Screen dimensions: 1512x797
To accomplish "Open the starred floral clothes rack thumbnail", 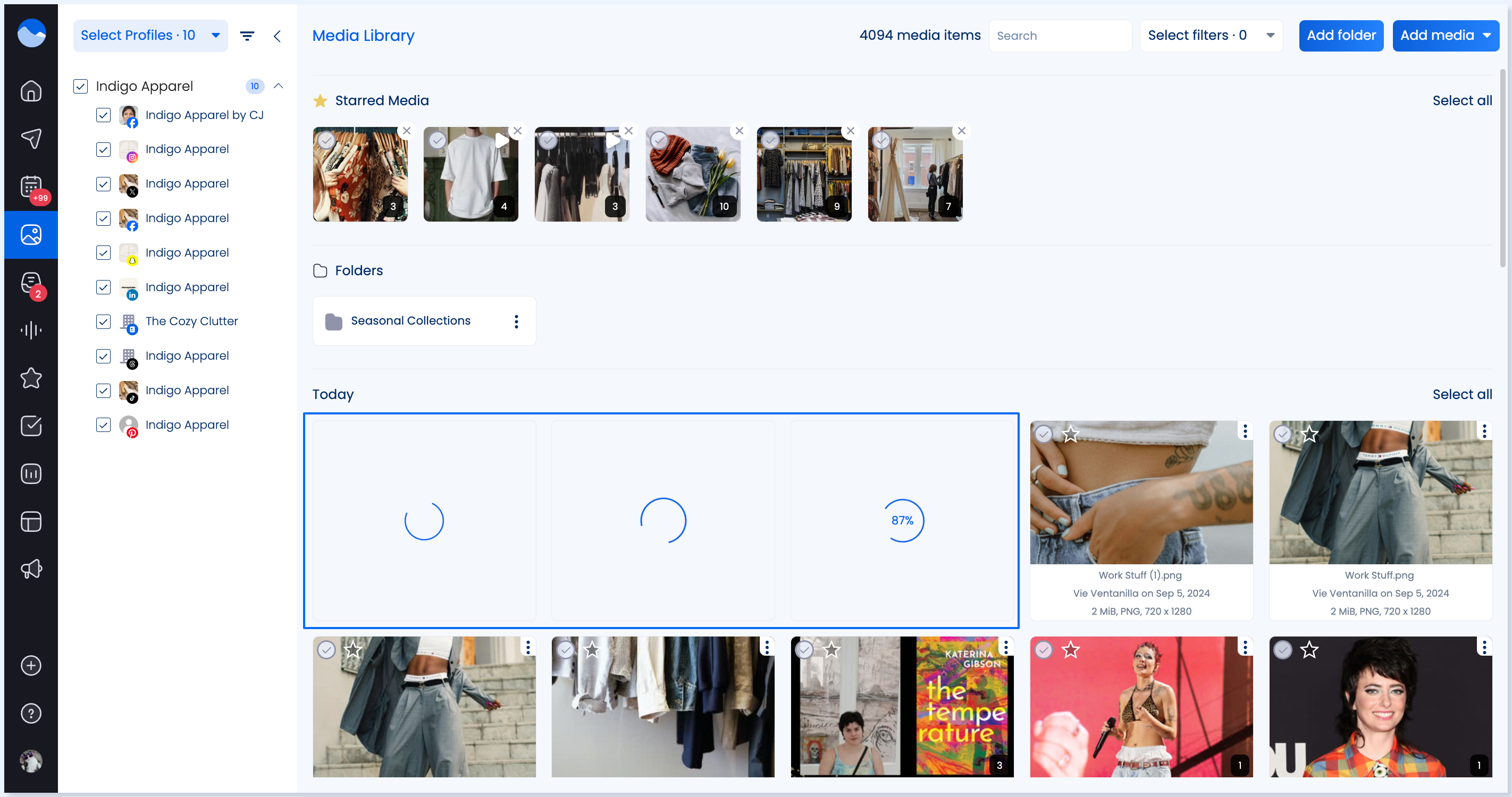I will (360, 174).
